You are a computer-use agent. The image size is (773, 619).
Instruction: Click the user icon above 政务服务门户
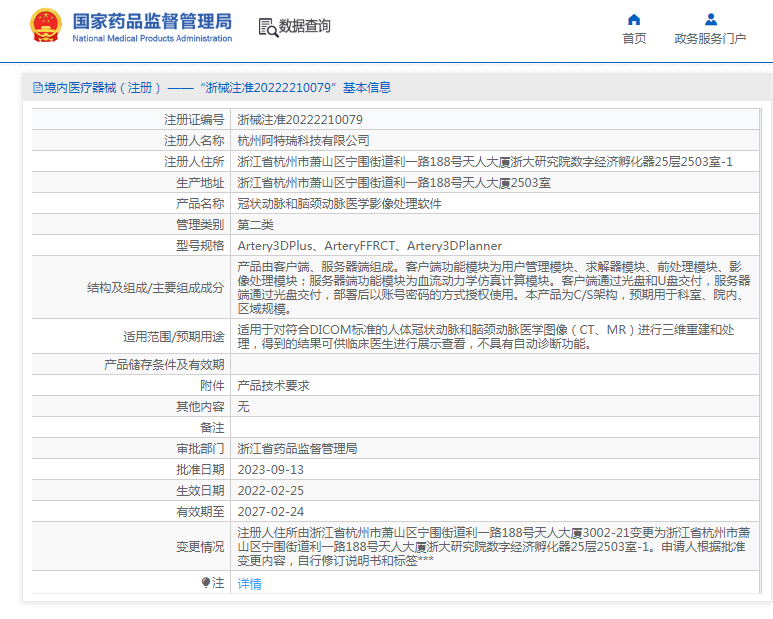tap(710, 20)
